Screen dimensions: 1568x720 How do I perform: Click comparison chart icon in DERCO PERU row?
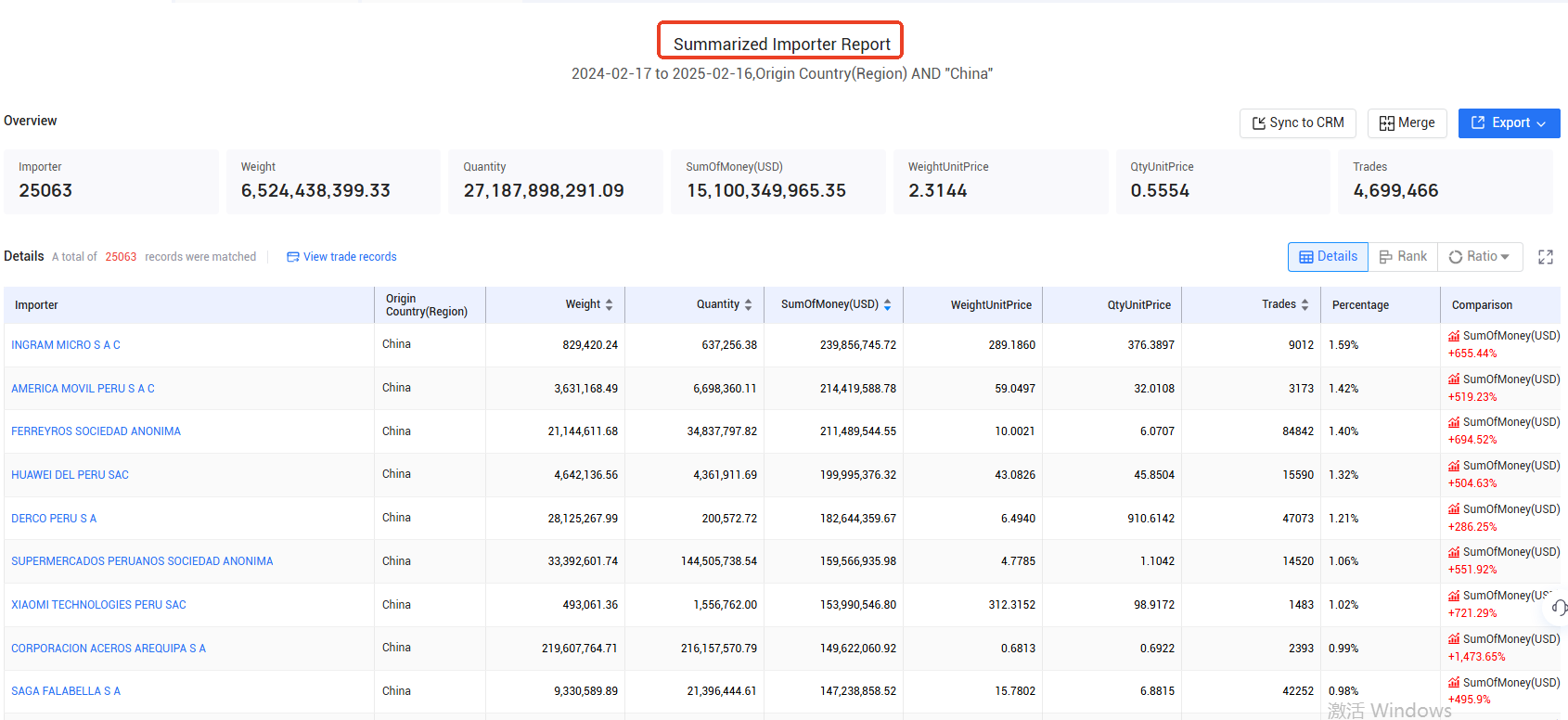click(x=1454, y=509)
